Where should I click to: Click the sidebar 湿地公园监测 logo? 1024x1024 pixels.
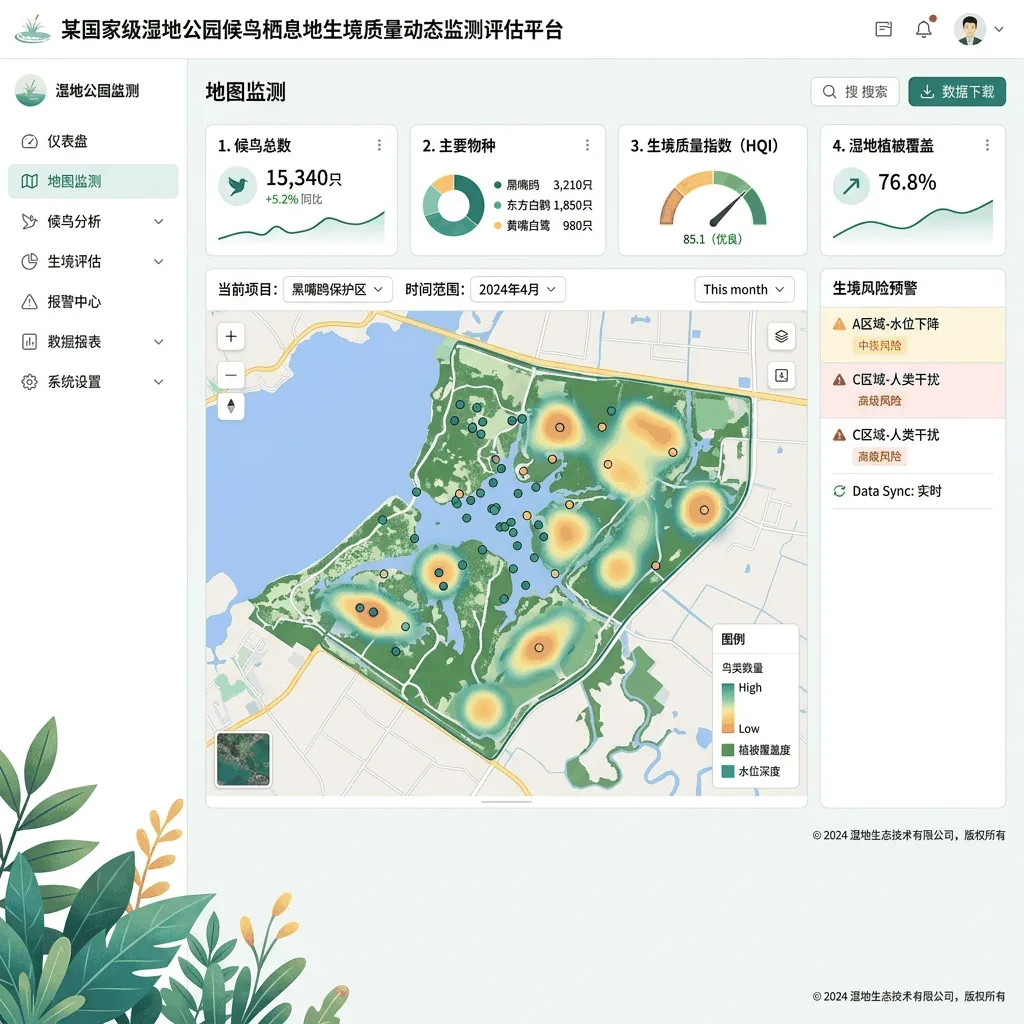(30, 91)
